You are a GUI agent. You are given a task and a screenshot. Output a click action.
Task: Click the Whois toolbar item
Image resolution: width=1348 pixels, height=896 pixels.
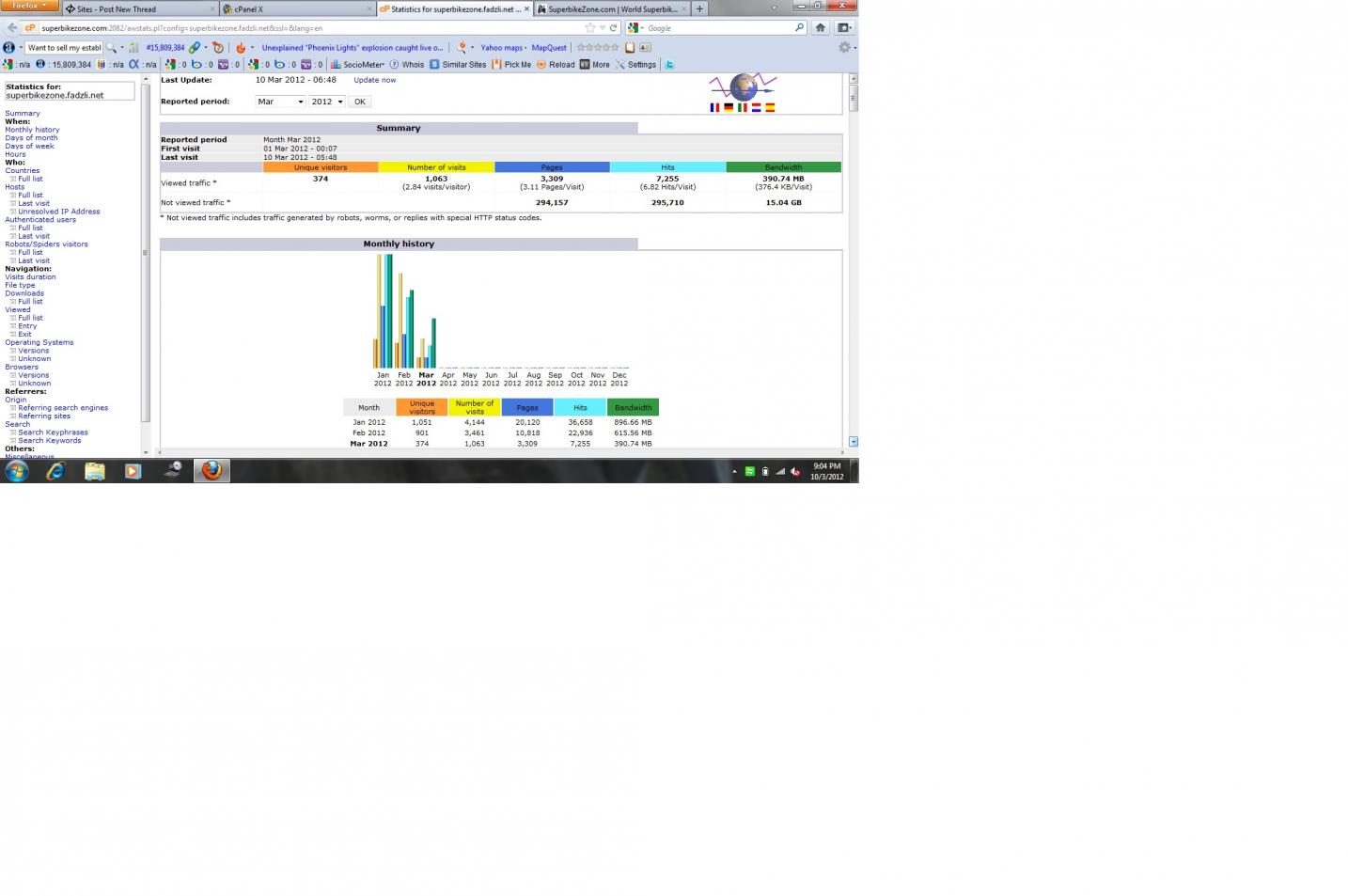407,65
